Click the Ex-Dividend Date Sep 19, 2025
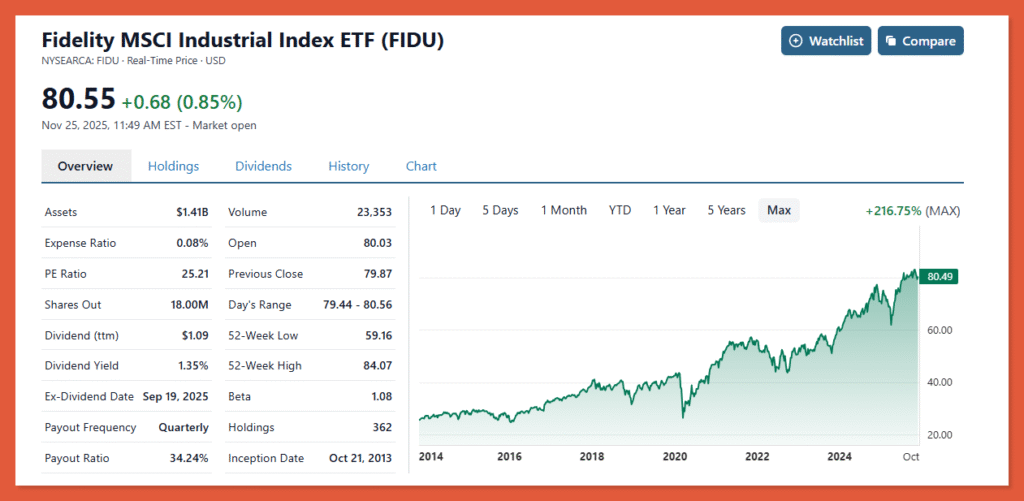The width and height of the screenshot is (1024, 501). point(174,396)
